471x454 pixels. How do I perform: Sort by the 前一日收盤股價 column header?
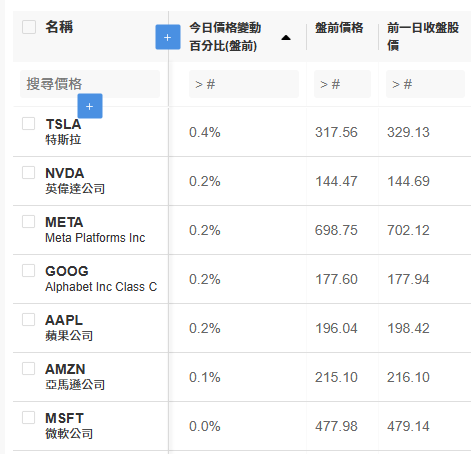(x=423, y=37)
